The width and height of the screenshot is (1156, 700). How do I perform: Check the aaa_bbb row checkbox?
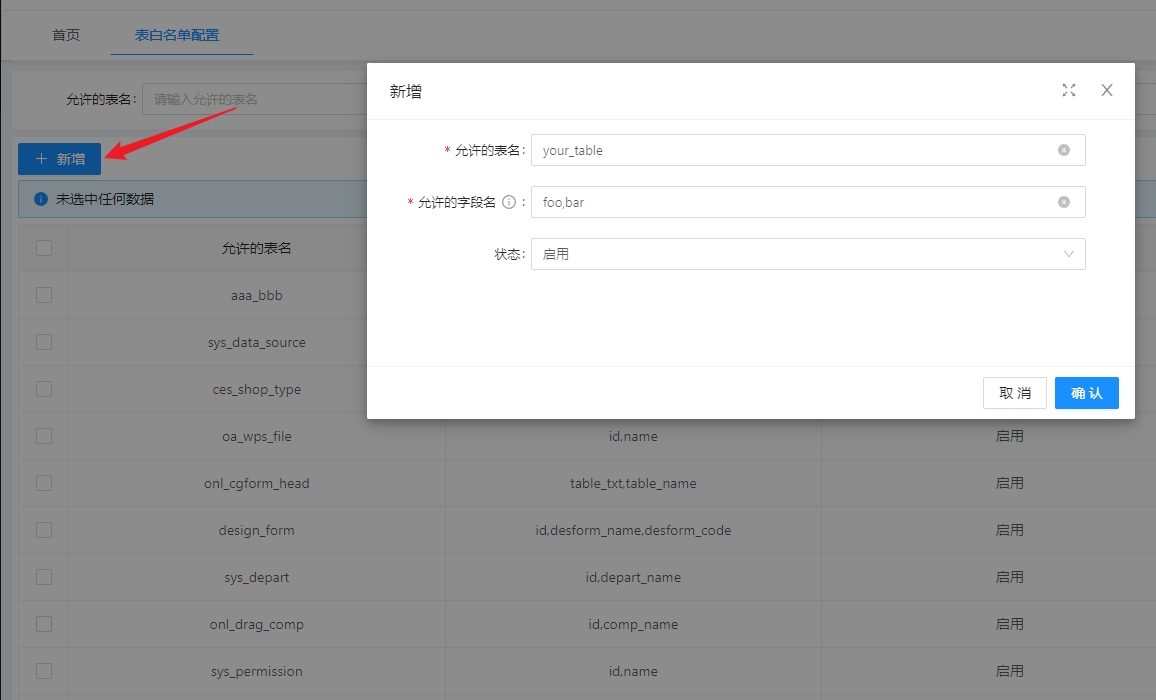pos(44,295)
